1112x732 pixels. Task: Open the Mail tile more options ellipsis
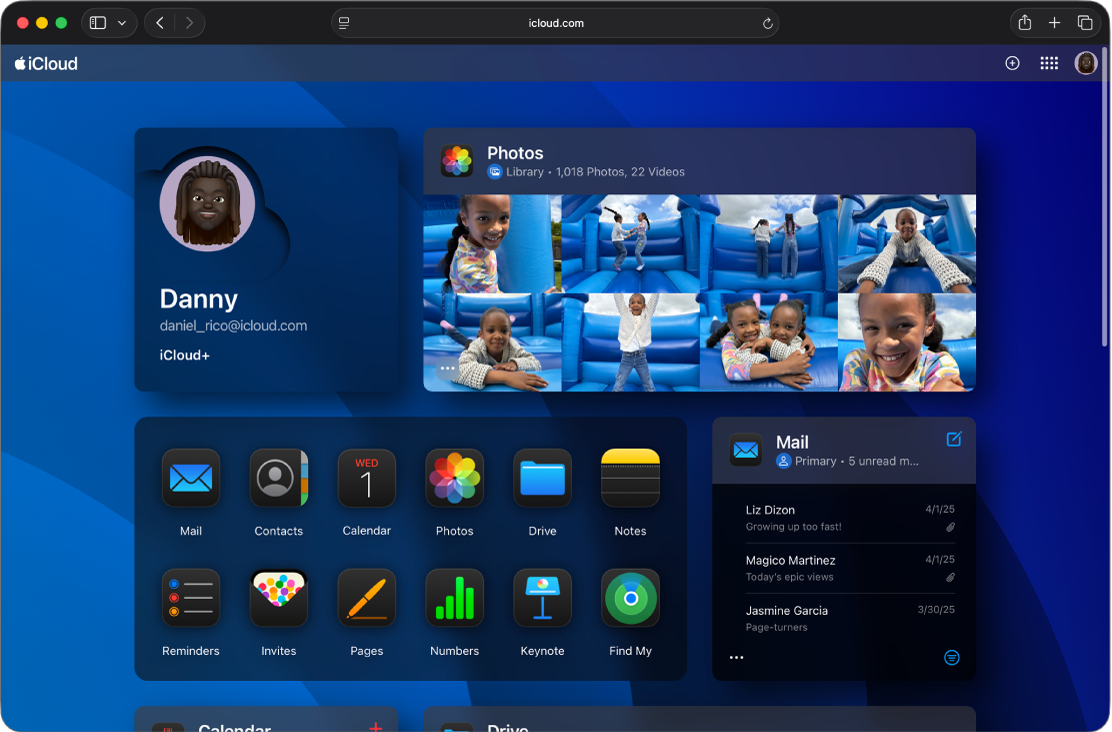point(737,658)
